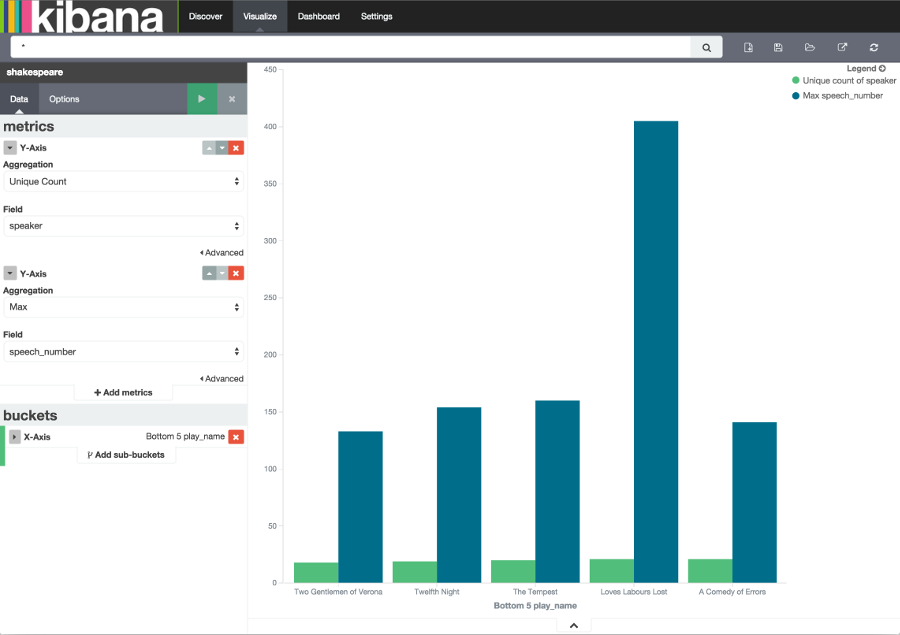Remove the Unique Count Y-Axis metric

(x=236, y=147)
